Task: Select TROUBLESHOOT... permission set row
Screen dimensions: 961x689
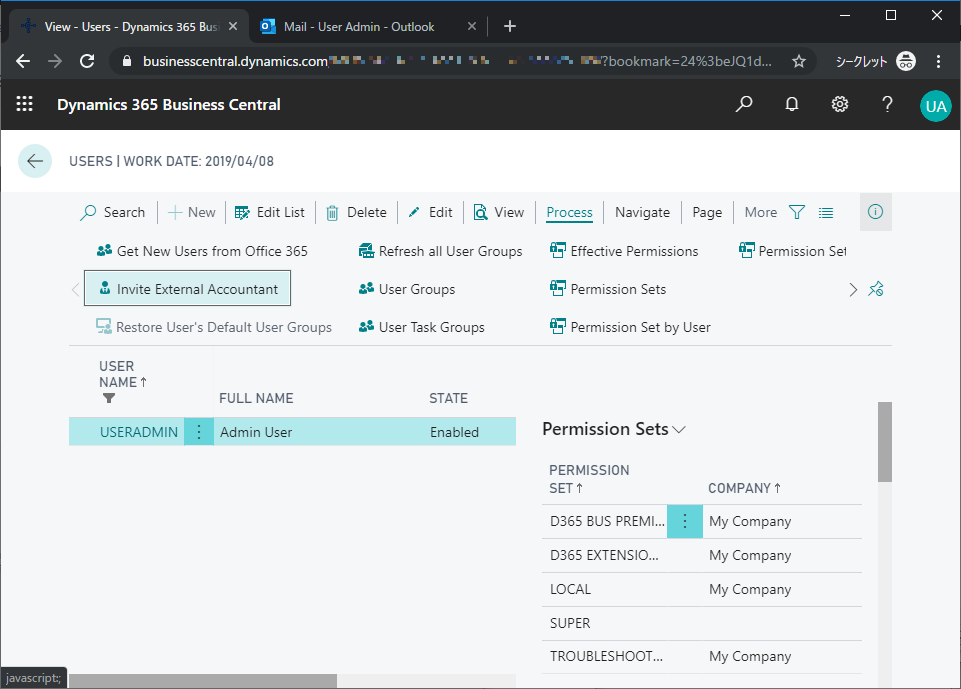Action: coord(702,657)
